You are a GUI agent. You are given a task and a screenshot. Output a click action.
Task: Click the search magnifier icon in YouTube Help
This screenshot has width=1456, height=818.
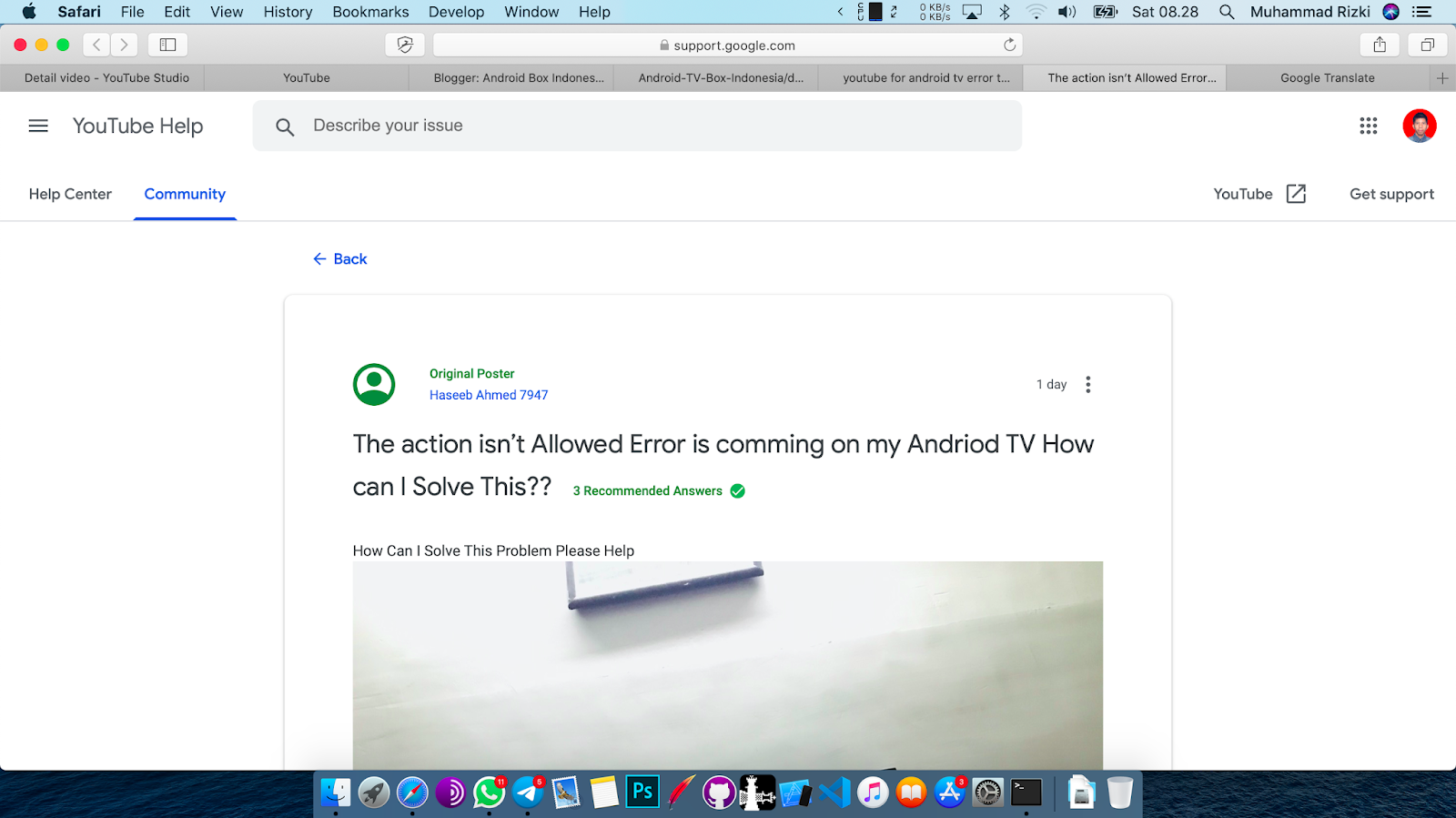285,127
